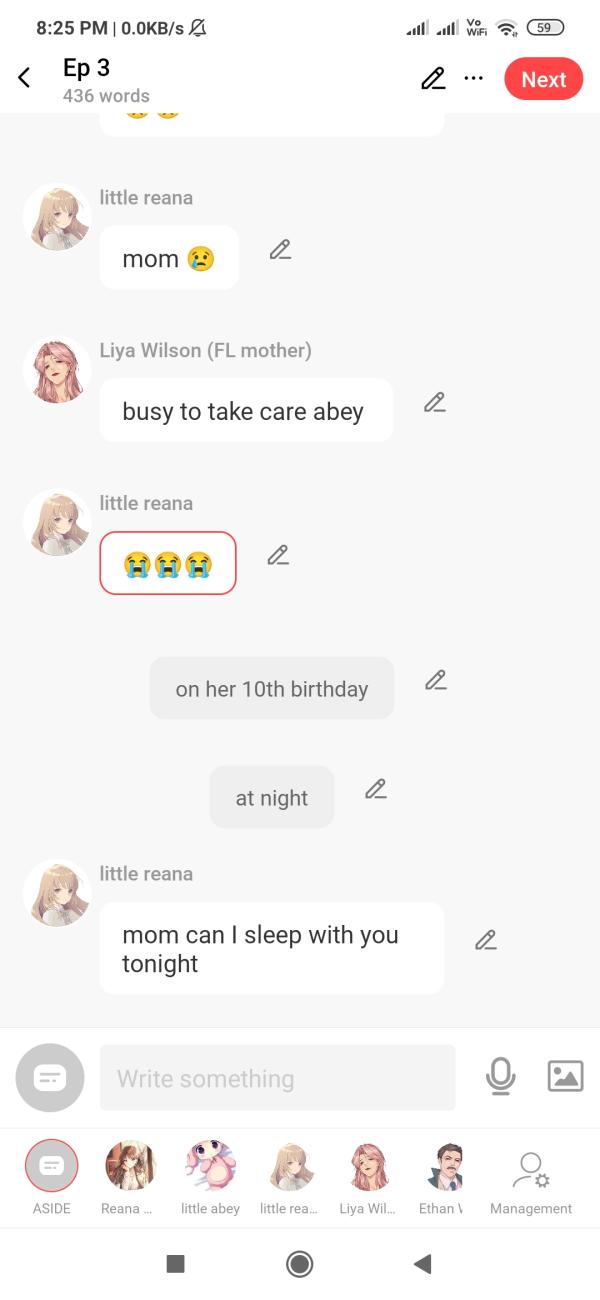The width and height of the screenshot is (600, 1300).
Task: Edit the "on her 10th birthday" aside
Action: (435, 680)
